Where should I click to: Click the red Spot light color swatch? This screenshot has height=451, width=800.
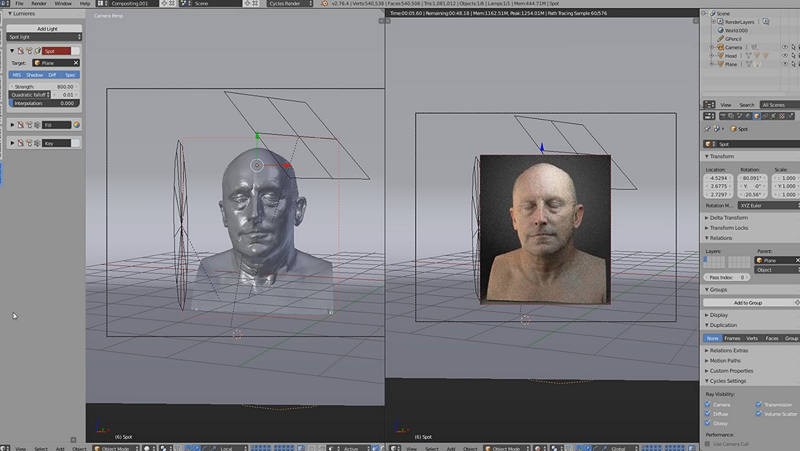pos(55,51)
